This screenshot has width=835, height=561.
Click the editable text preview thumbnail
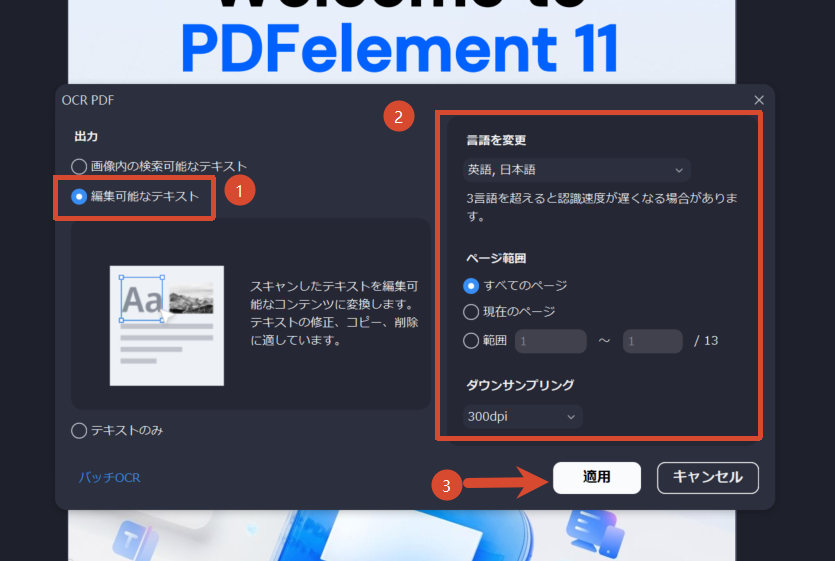167,326
